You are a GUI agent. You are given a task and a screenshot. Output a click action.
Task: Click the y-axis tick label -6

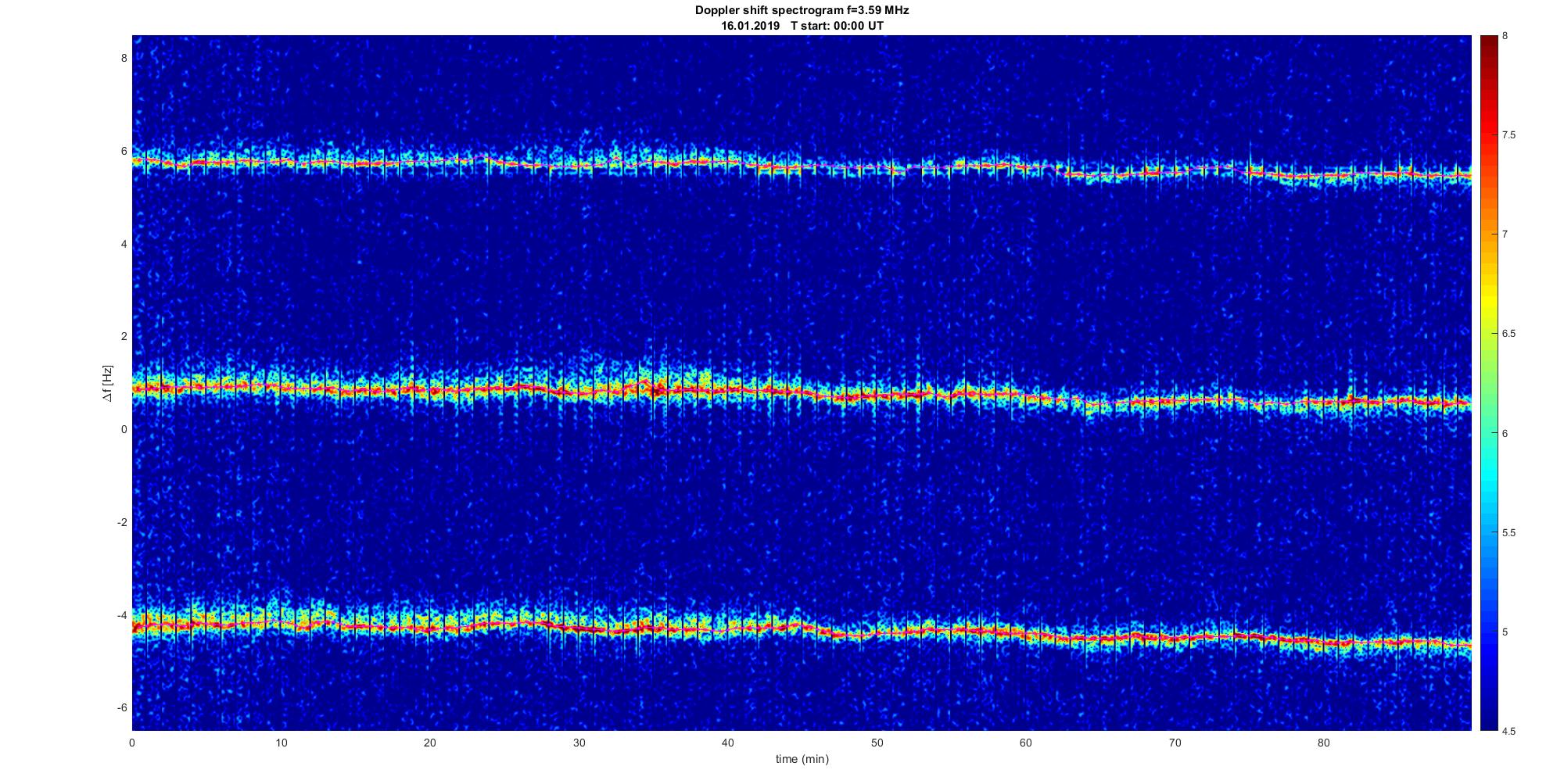tap(122, 707)
